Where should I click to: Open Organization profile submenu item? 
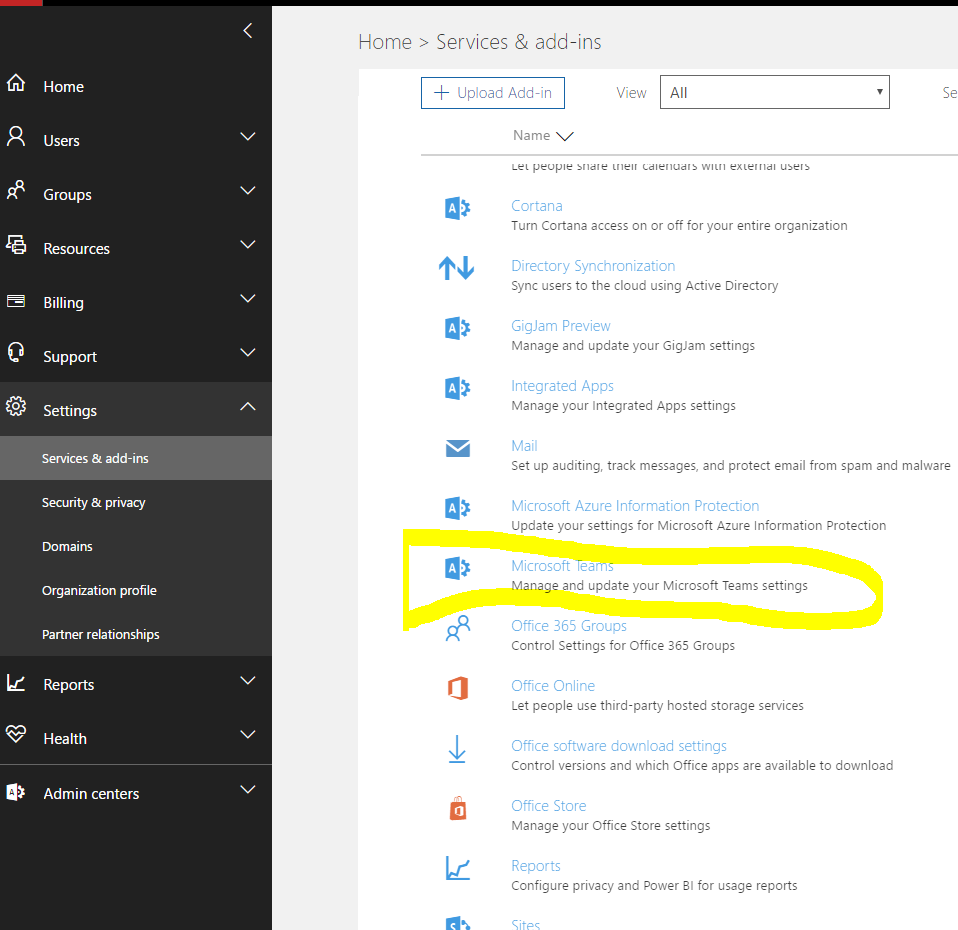pyautogui.click(x=136, y=590)
